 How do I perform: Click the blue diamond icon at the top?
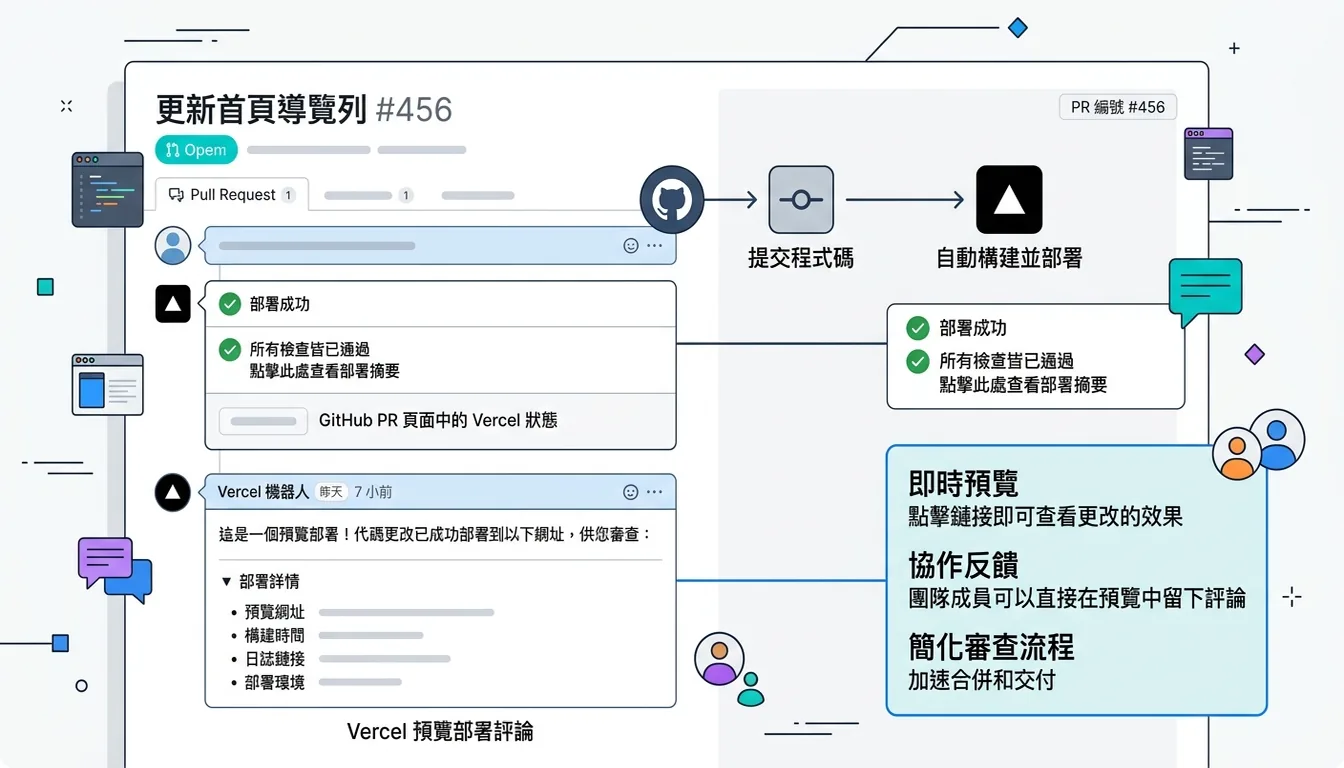pyautogui.click(x=1017, y=28)
